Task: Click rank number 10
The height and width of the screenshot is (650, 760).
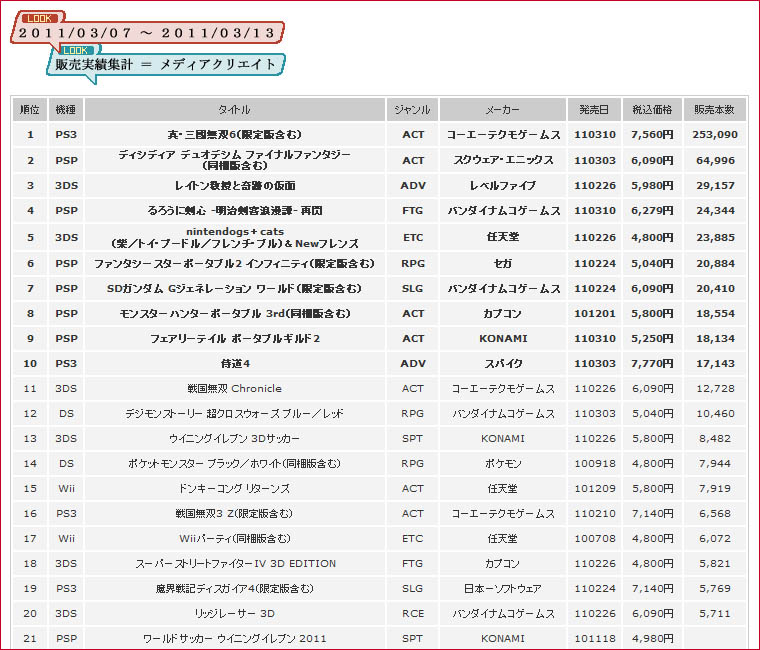Action: pos(30,364)
